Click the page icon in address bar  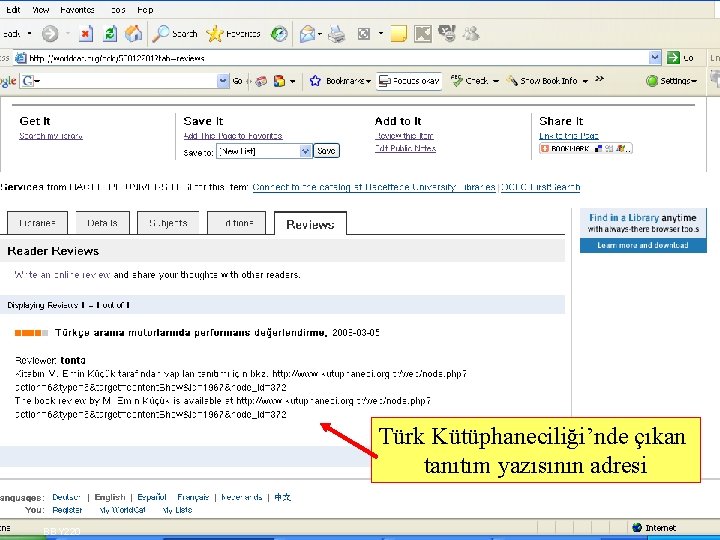pos(21,58)
